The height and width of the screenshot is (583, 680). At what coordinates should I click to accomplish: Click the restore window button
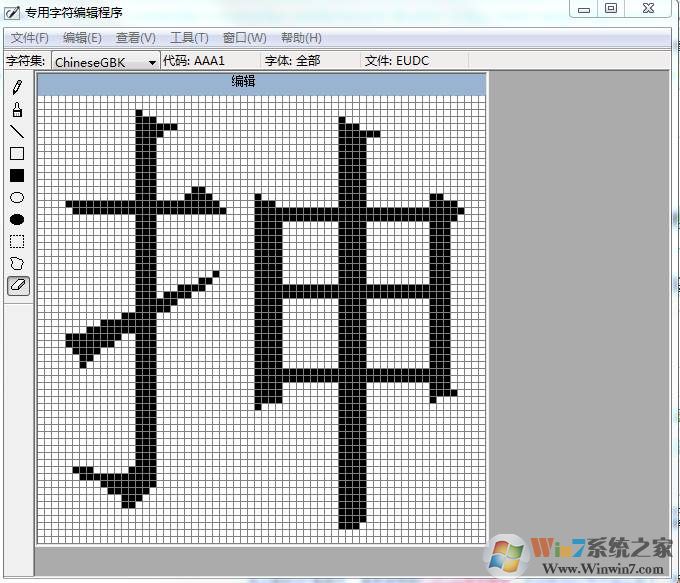coord(611,8)
